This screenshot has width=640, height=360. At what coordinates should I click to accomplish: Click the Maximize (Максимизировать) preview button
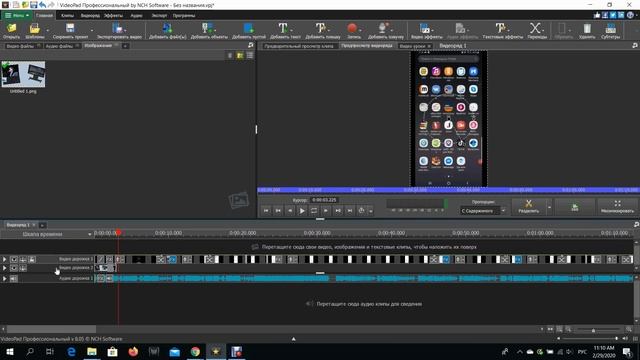click(x=617, y=207)
